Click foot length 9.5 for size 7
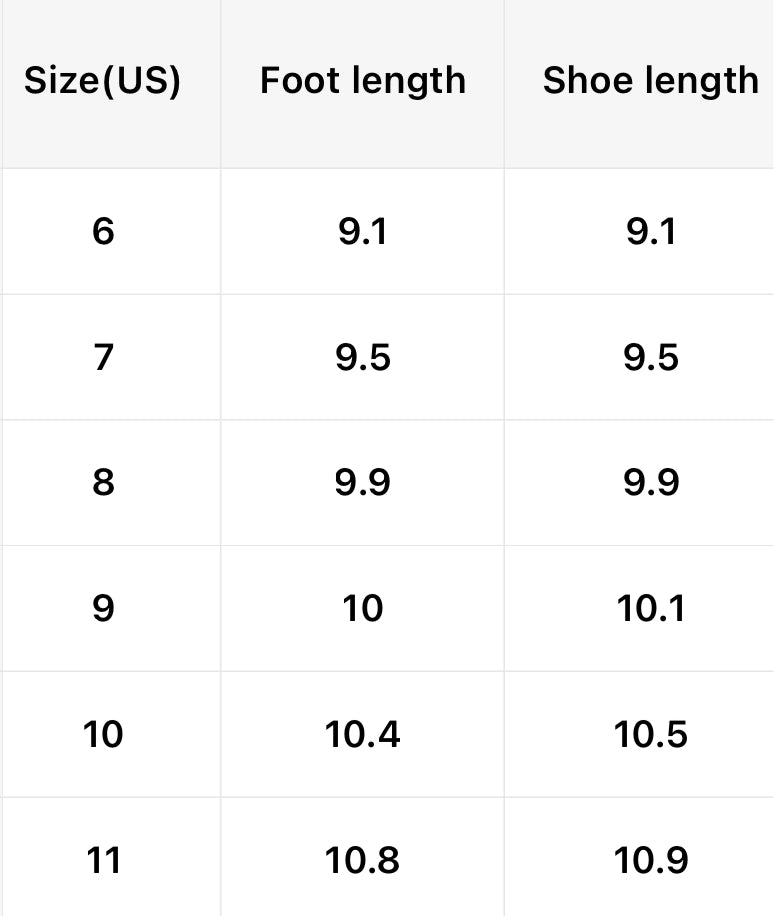 click(363, 357)
